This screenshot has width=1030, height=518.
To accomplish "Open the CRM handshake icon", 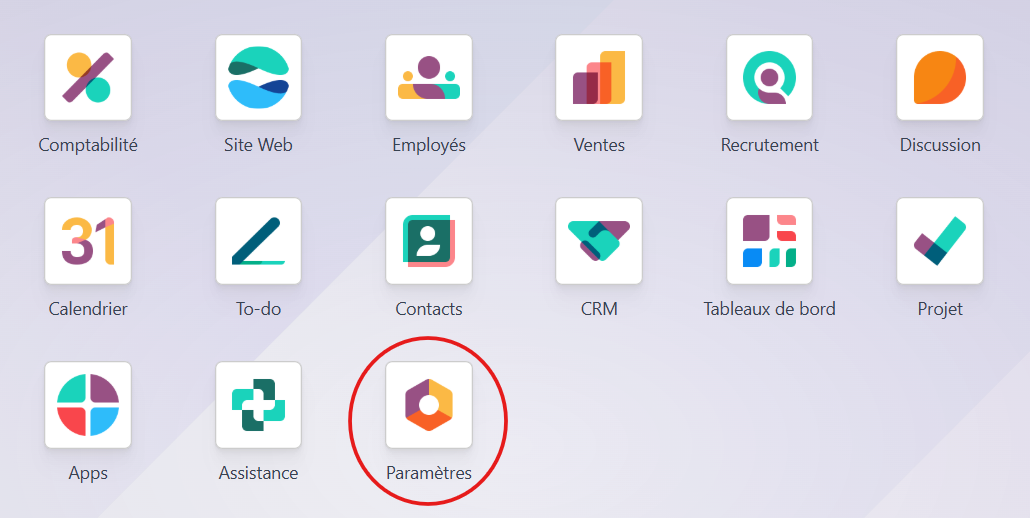I will point(599,241).
